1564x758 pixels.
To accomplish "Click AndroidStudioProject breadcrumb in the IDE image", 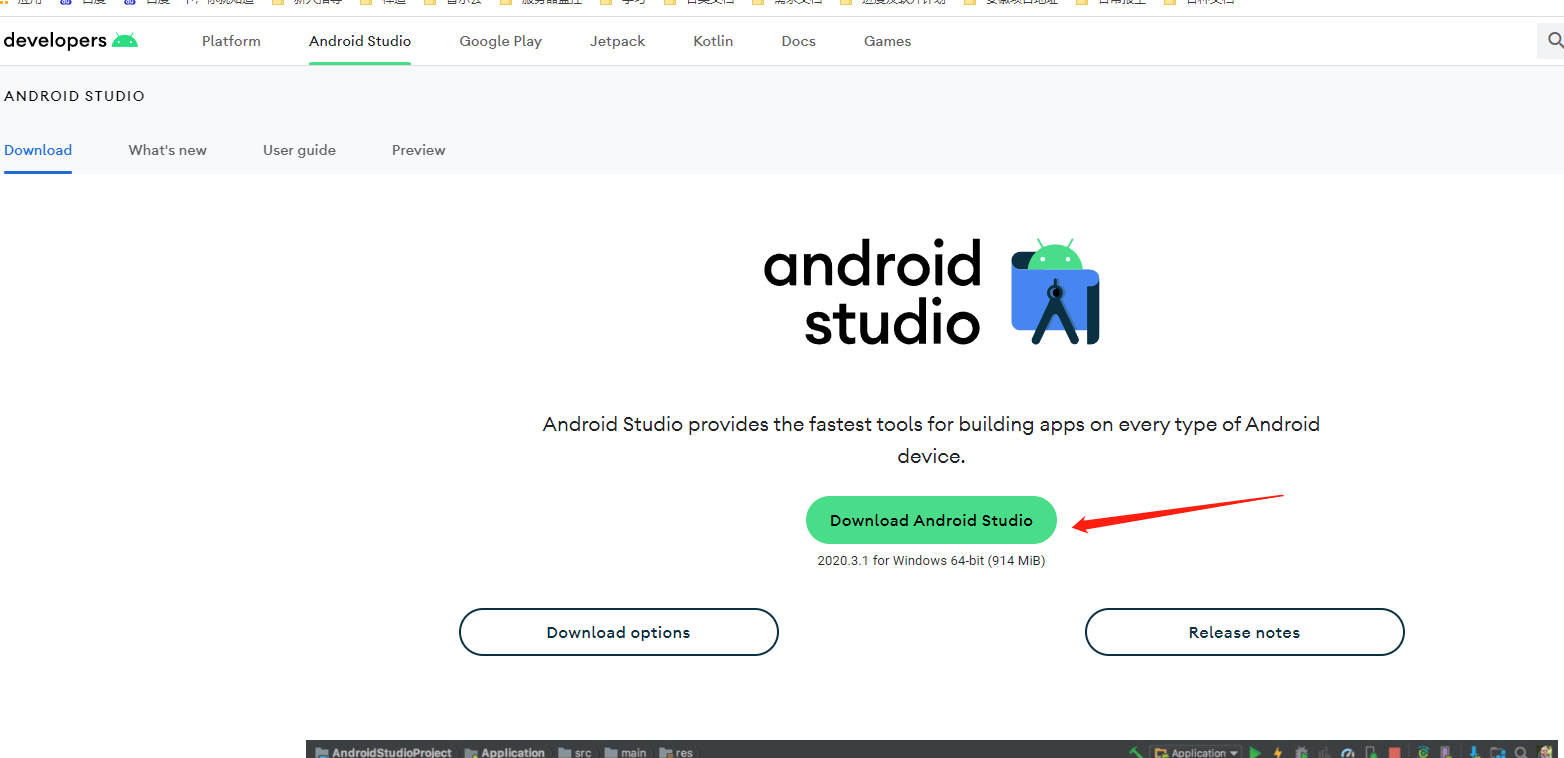I will (x=383, y=752).
